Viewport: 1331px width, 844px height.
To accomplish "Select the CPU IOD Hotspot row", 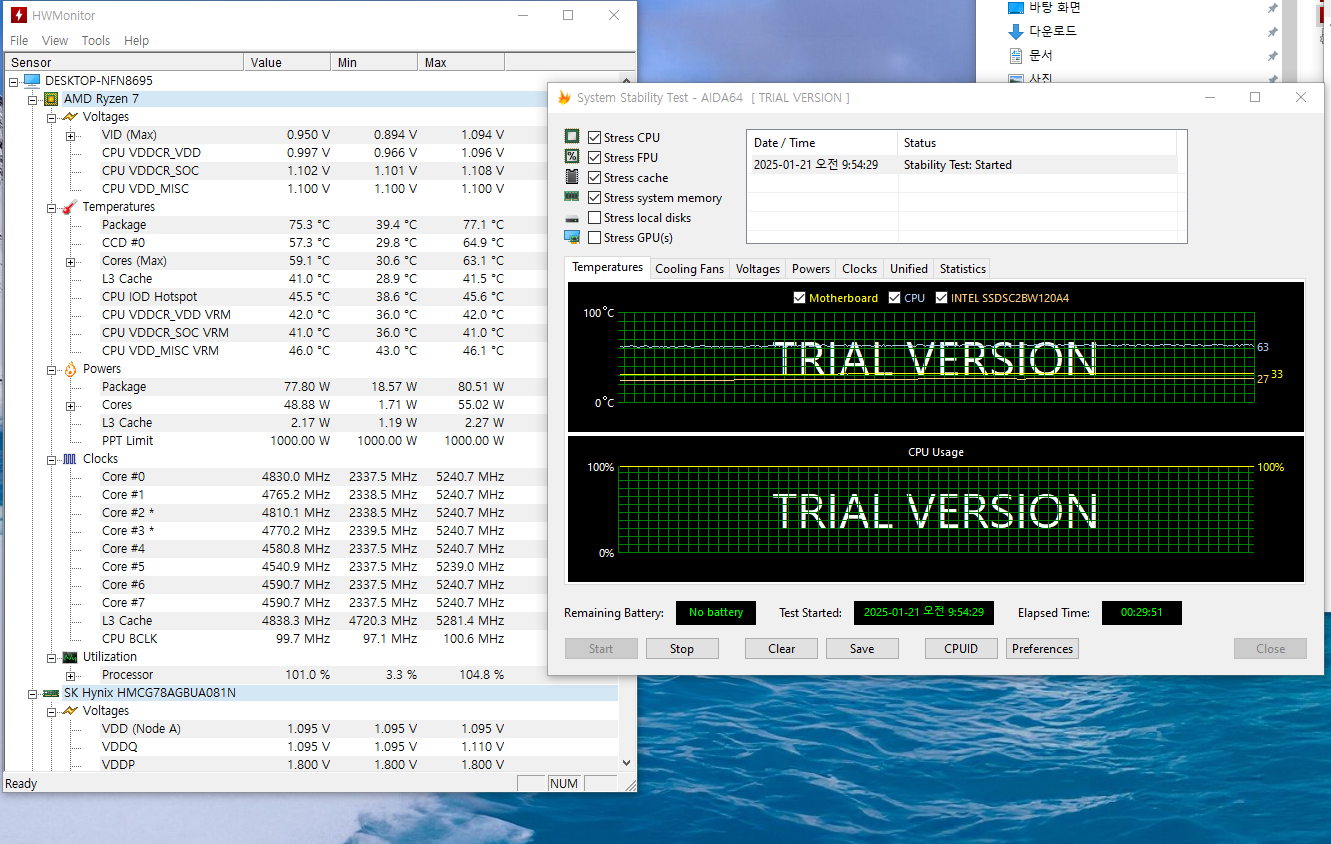I will [311, 297].
